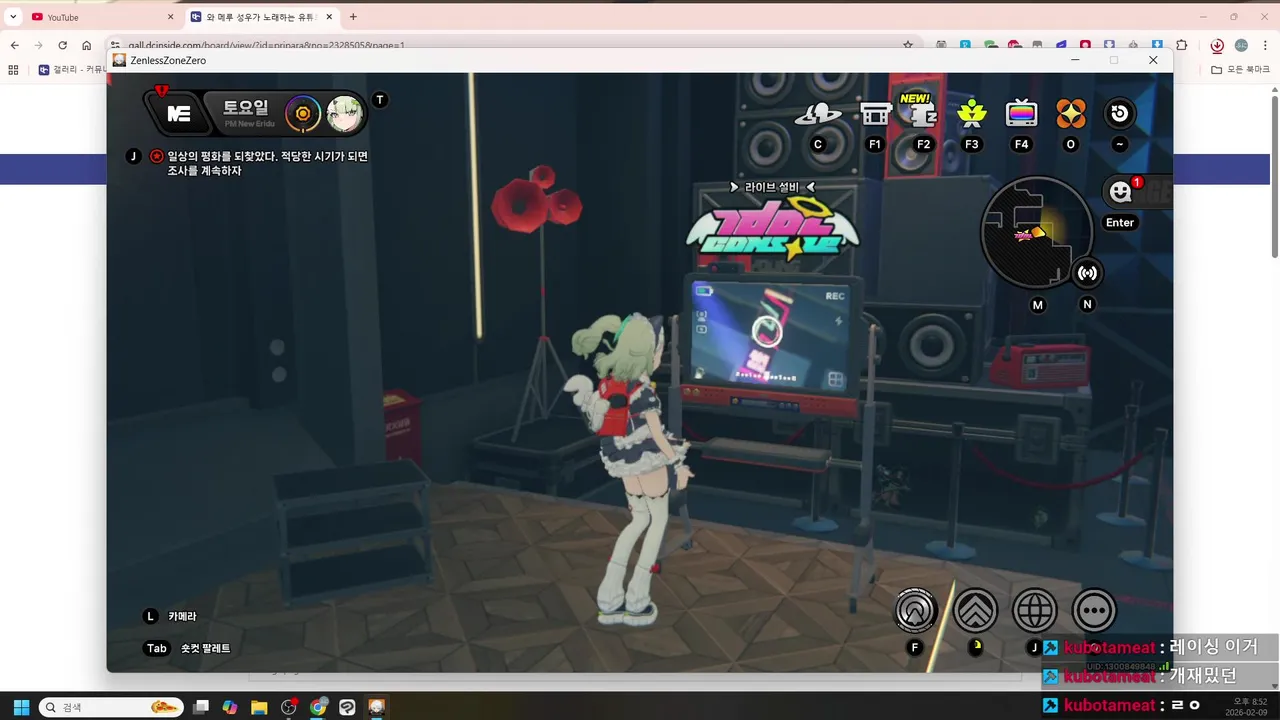Select the dcinside gallery browser tab
The width and height of the screenshot is (1280, 720).
pos(262,17)
